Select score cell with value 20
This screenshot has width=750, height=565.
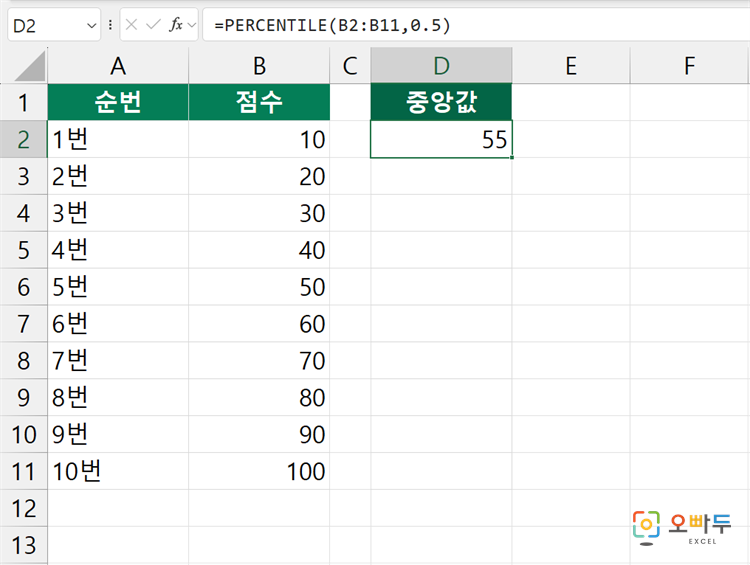pos(259,176)
